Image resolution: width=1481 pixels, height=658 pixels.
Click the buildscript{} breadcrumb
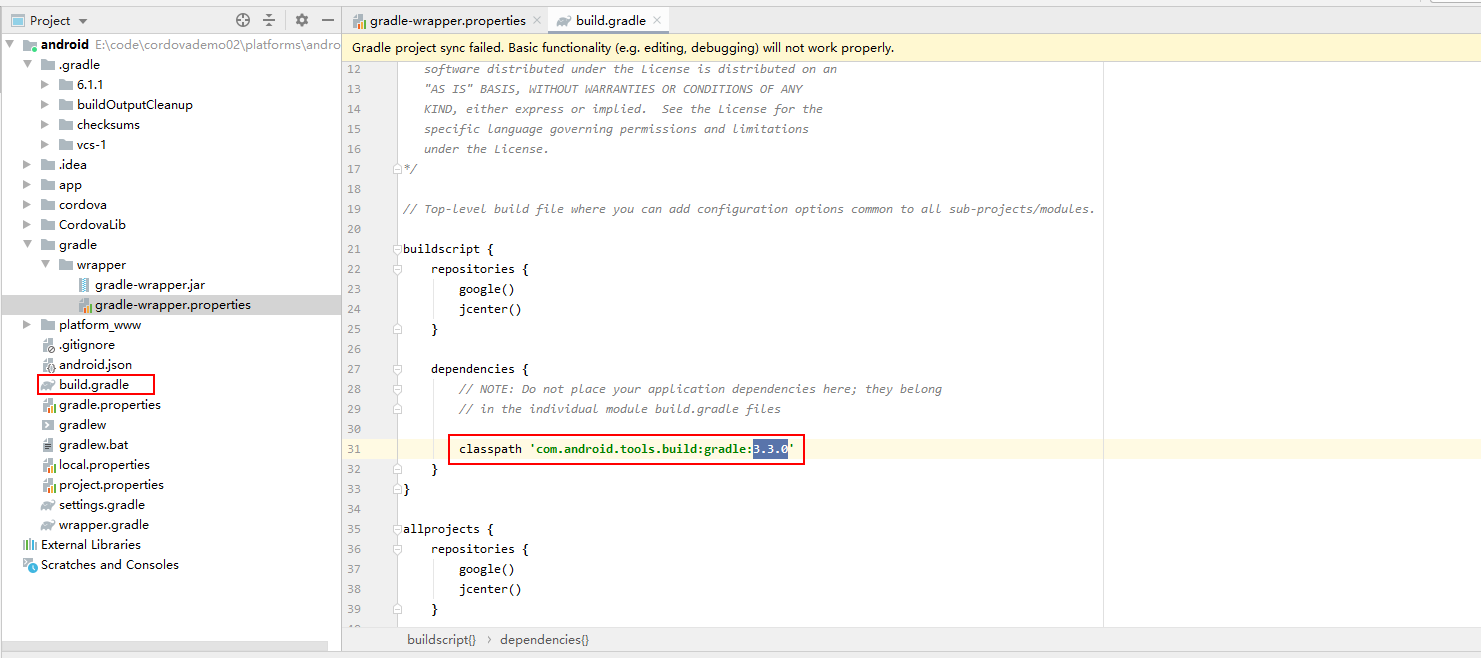click(441, 639)
